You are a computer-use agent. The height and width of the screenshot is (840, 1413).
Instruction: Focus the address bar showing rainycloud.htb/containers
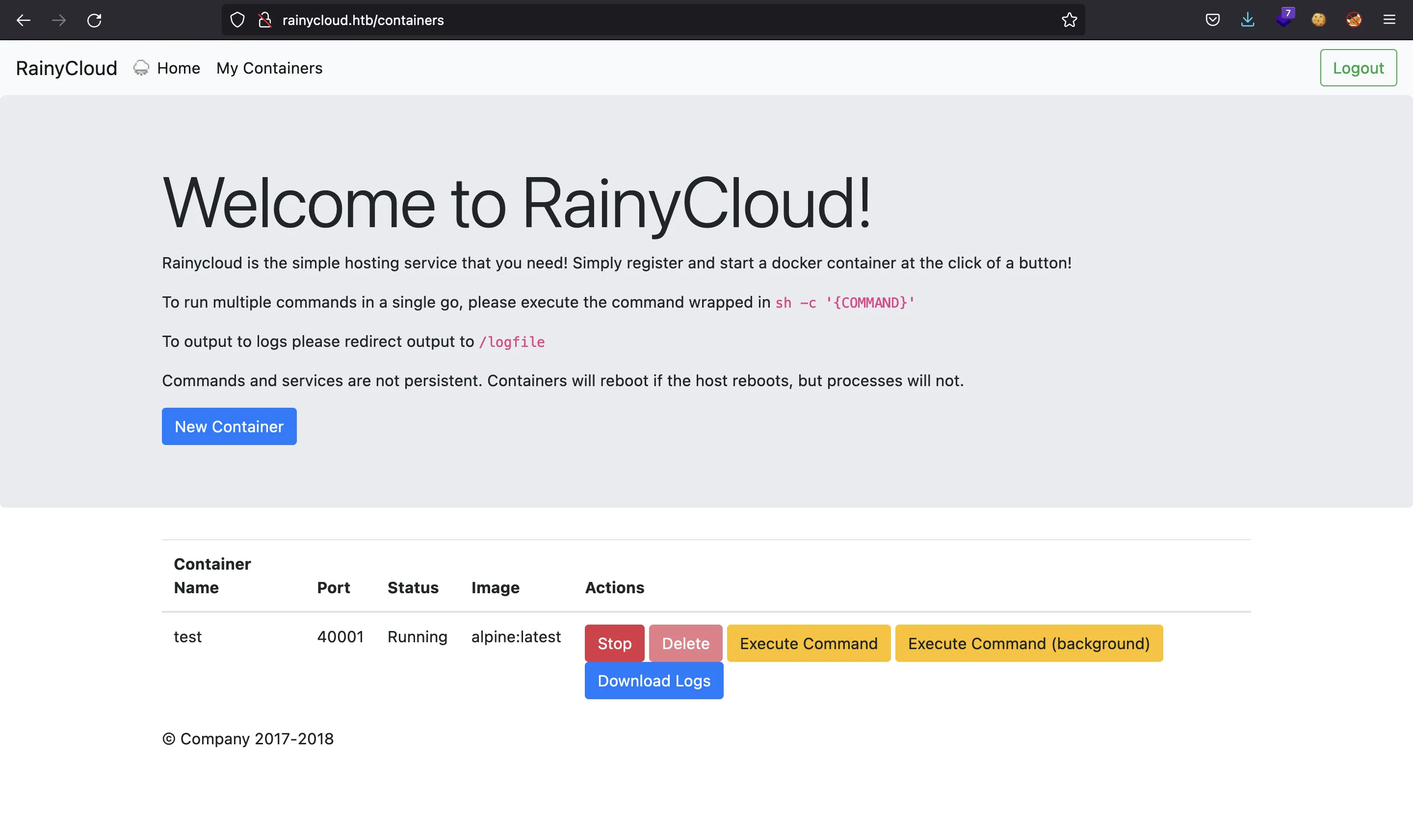(x=653, y=21)
